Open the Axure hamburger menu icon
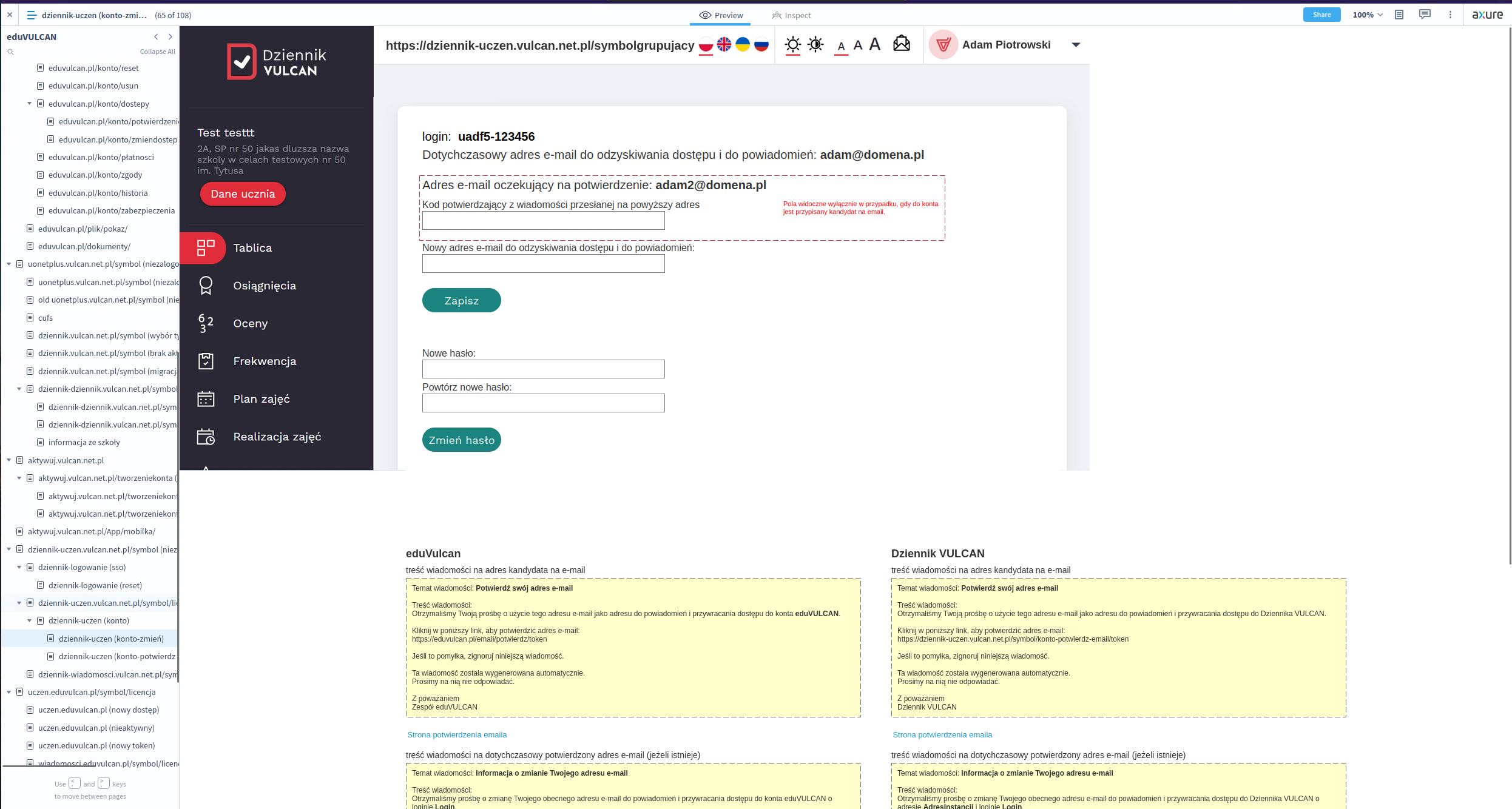 coord(32,15)
